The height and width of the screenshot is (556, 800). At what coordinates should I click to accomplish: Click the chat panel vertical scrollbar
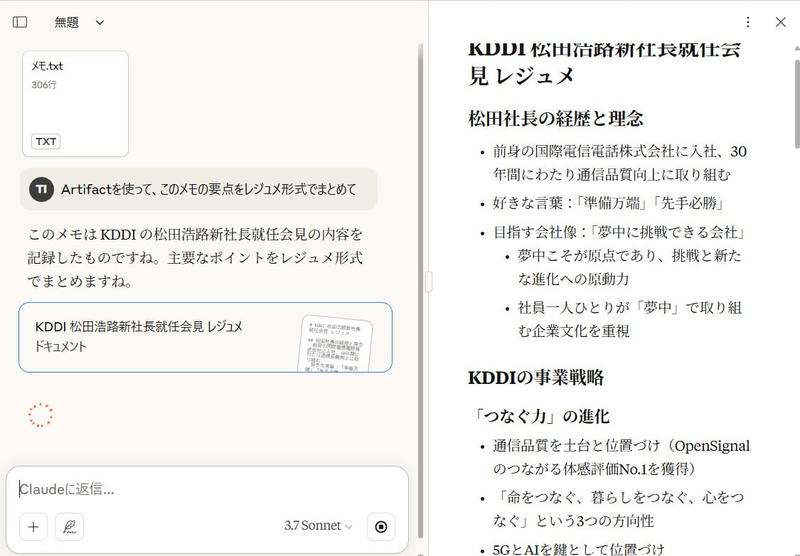coord(420,291)
